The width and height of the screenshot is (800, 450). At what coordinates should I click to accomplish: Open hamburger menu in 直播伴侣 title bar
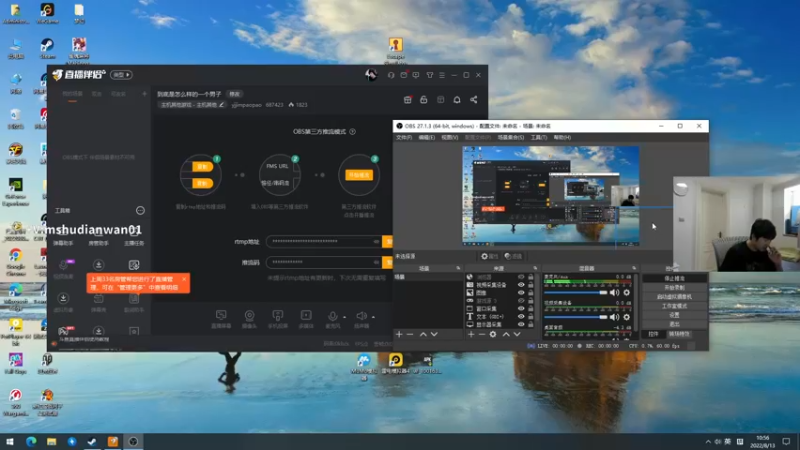click(x=442, y=75)
